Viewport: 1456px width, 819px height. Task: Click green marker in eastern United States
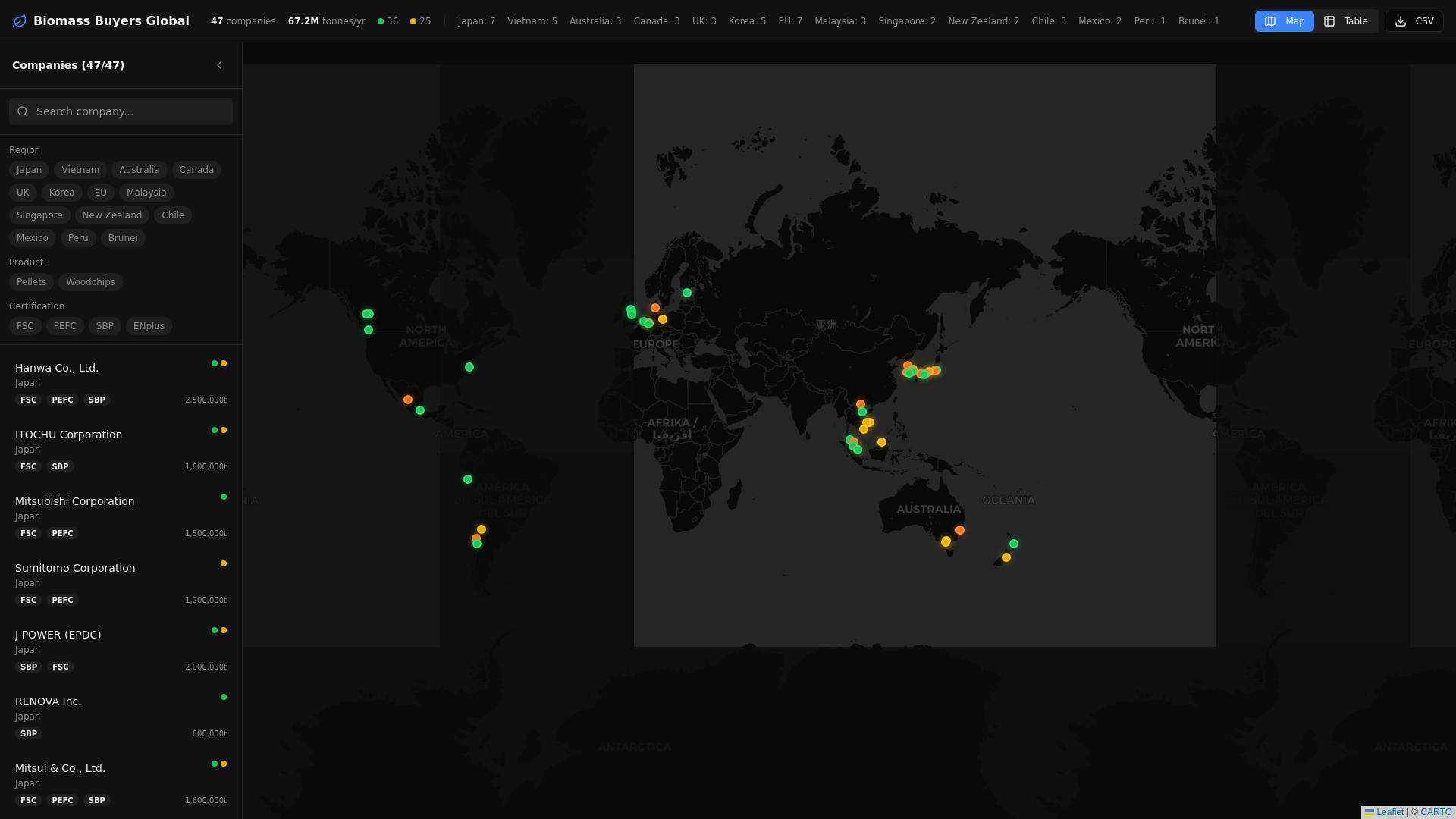click(x=469, y=367)
